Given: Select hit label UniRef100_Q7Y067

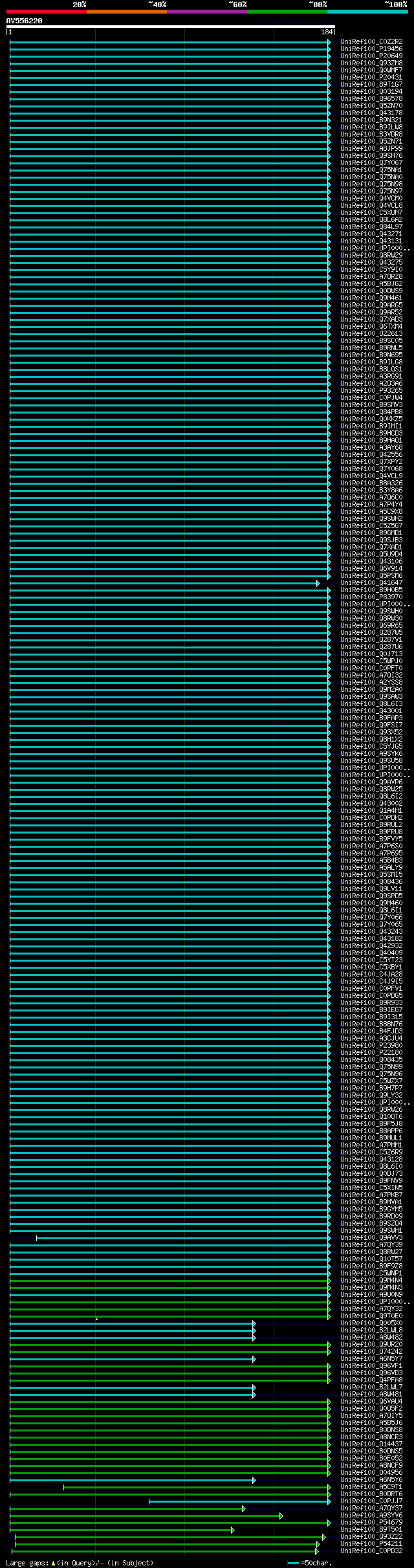Looking at the screenshot, I should [x=371, y=163].
